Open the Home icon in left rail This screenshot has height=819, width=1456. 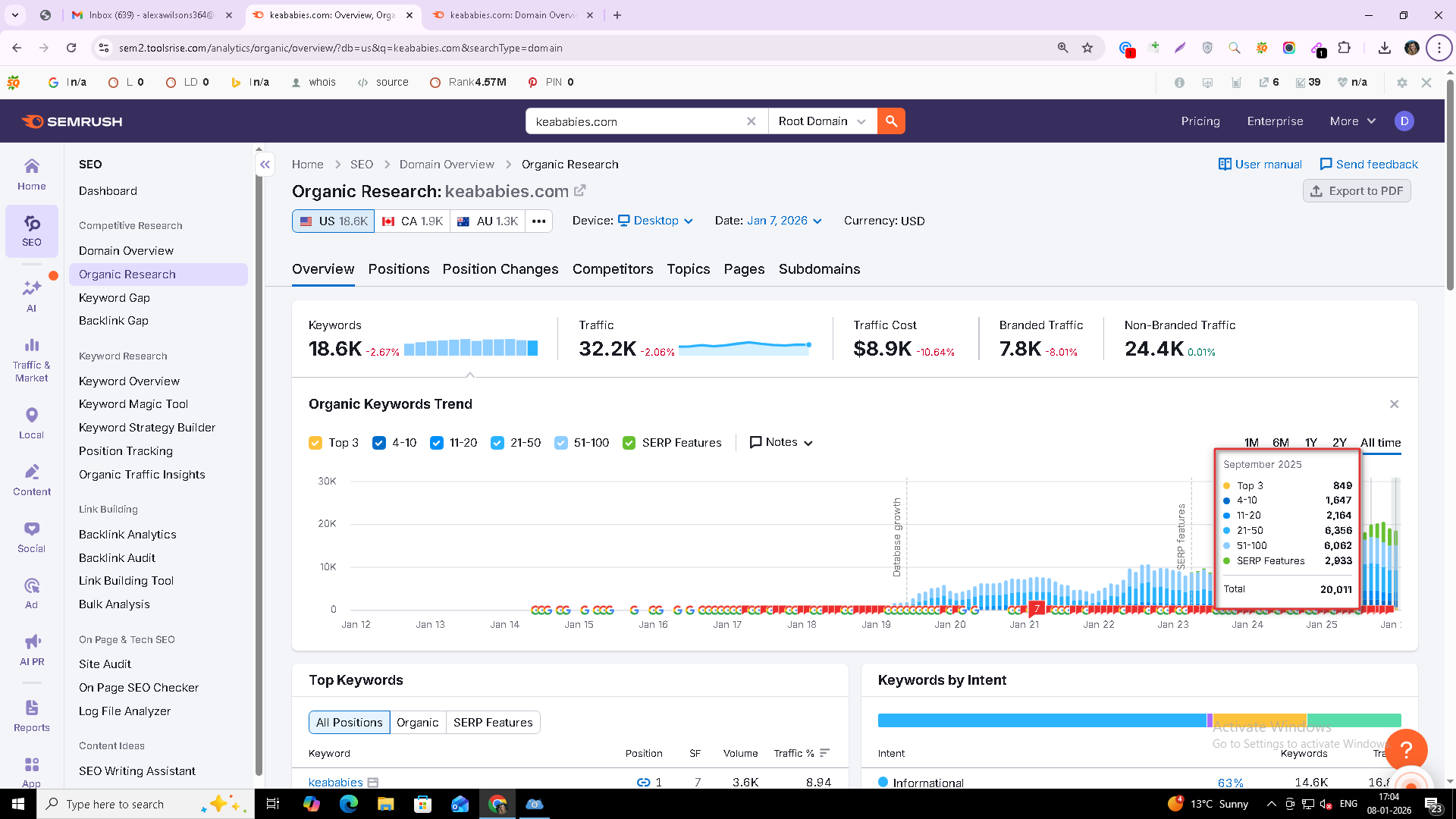coord(32,174)
